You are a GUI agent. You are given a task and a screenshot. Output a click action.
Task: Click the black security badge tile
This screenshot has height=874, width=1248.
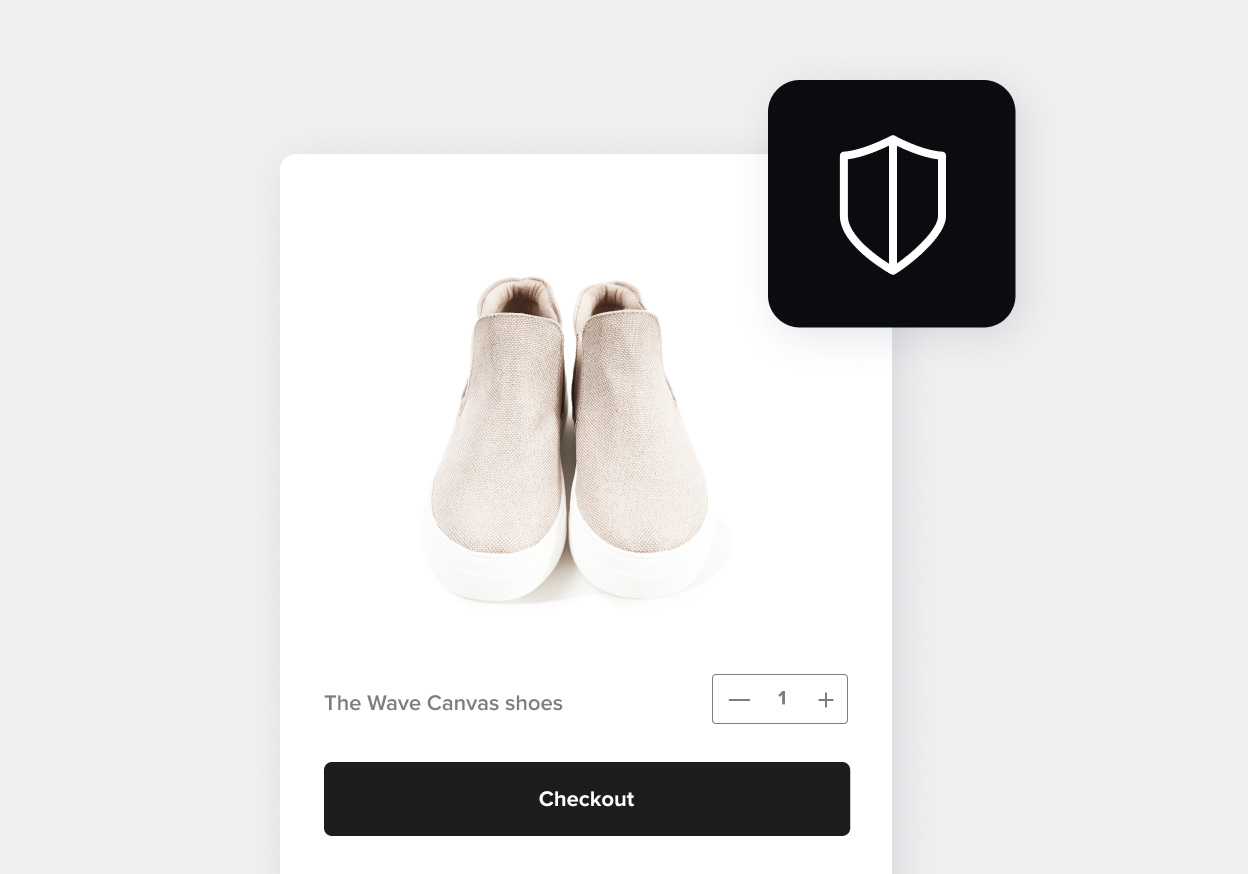pos(892,204)
